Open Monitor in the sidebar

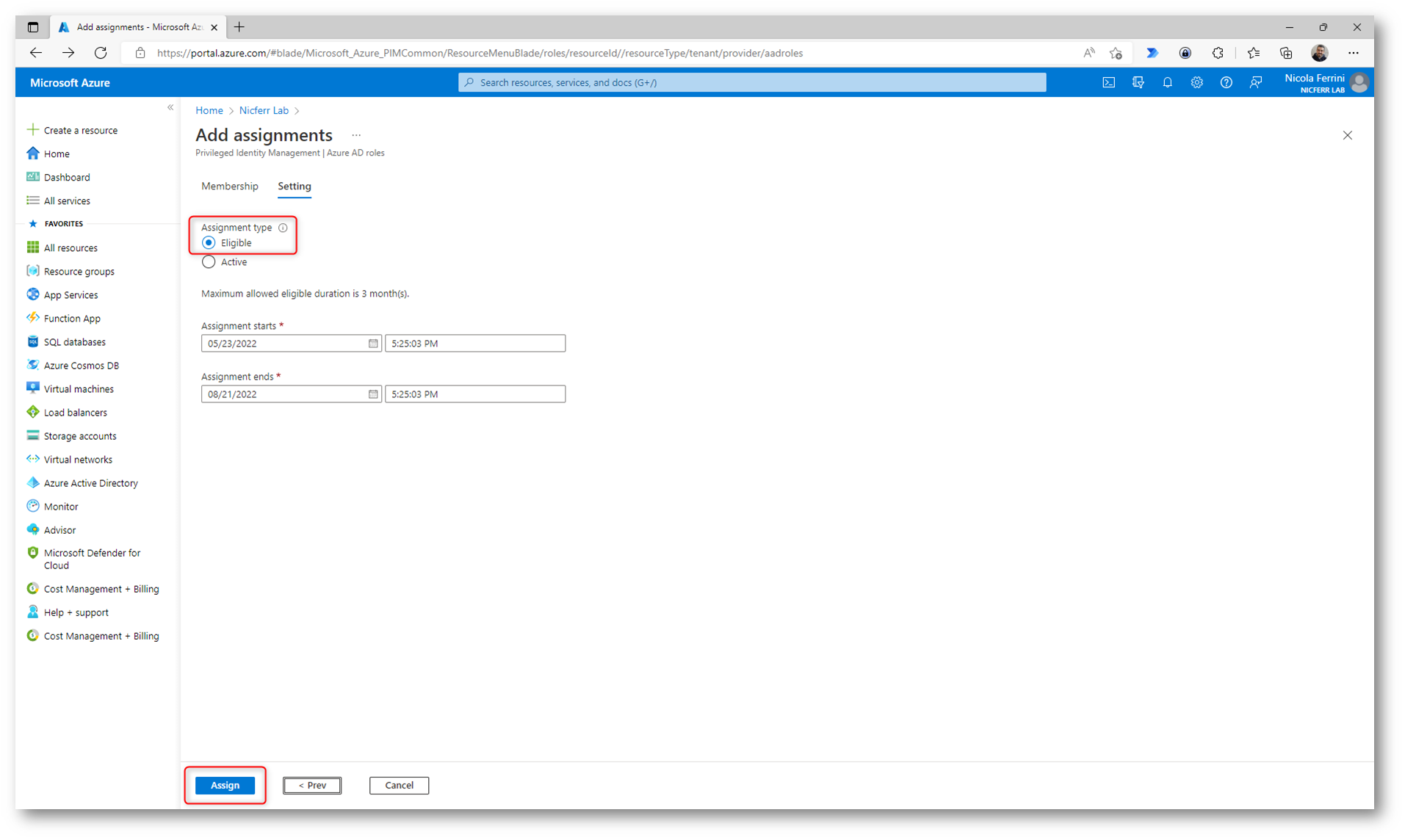pos(61,506)
